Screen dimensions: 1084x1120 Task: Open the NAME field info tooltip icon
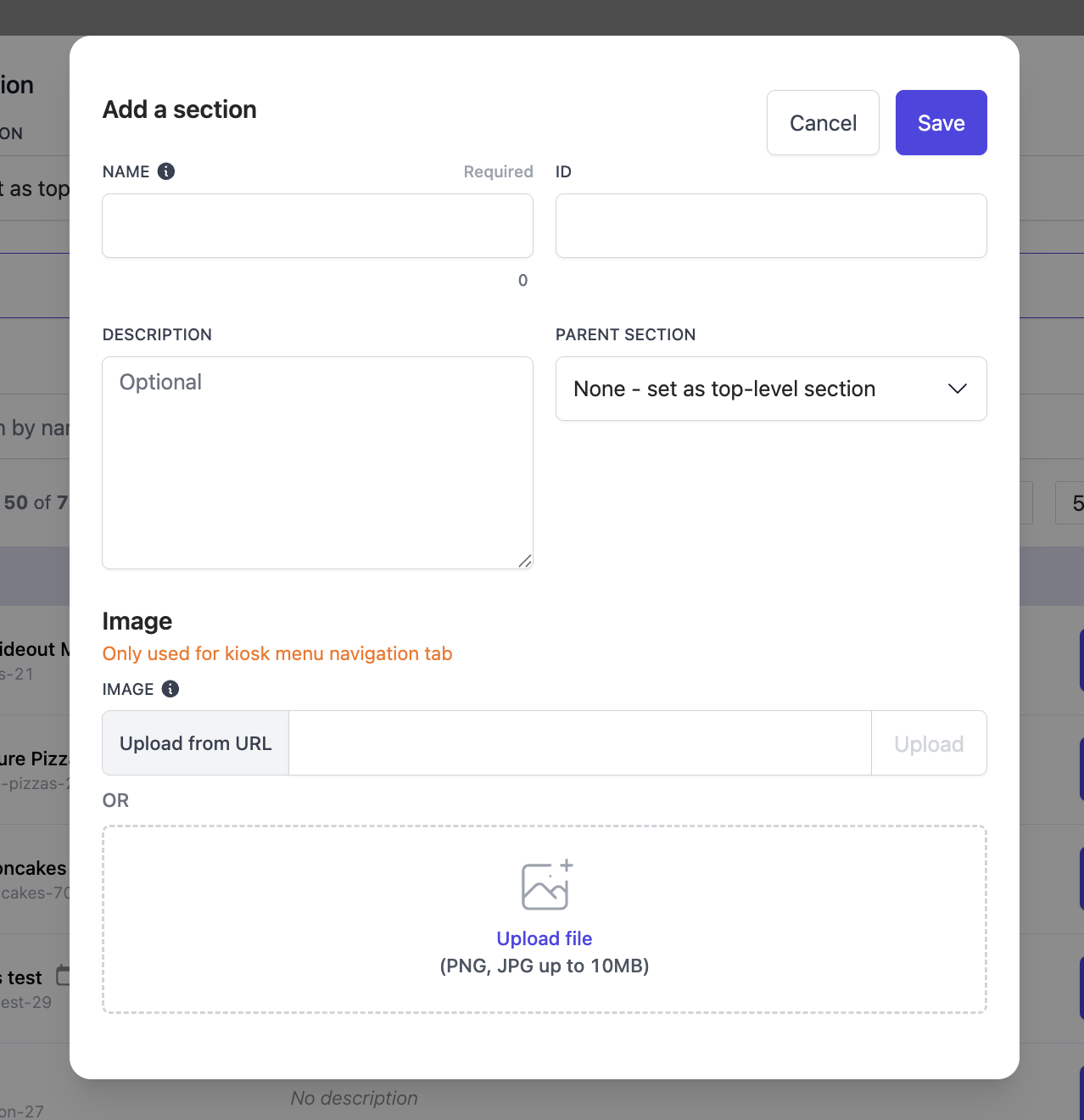pyautogui.click(x=166, y=171)
